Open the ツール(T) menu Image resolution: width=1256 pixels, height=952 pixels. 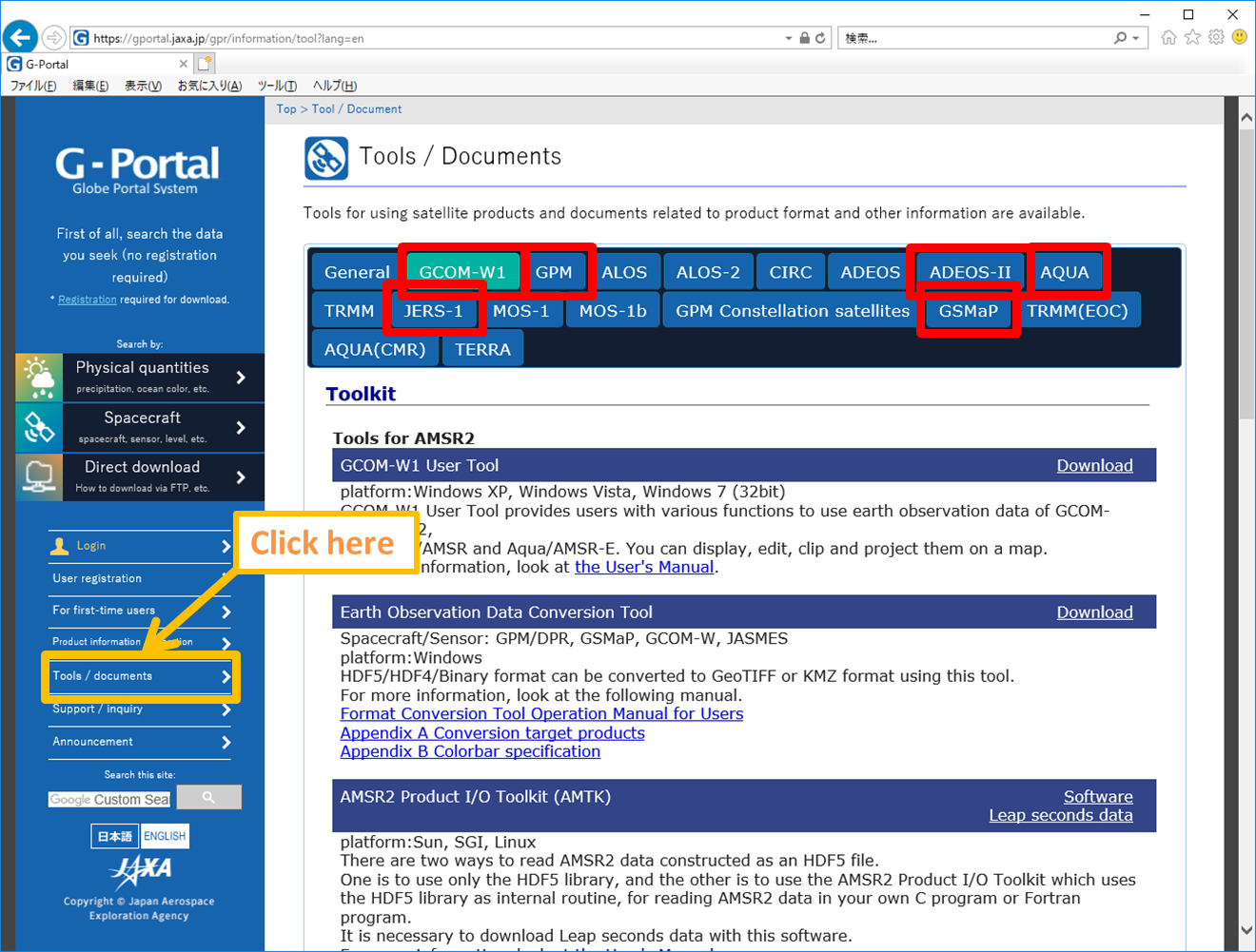(x=277, y=86)
